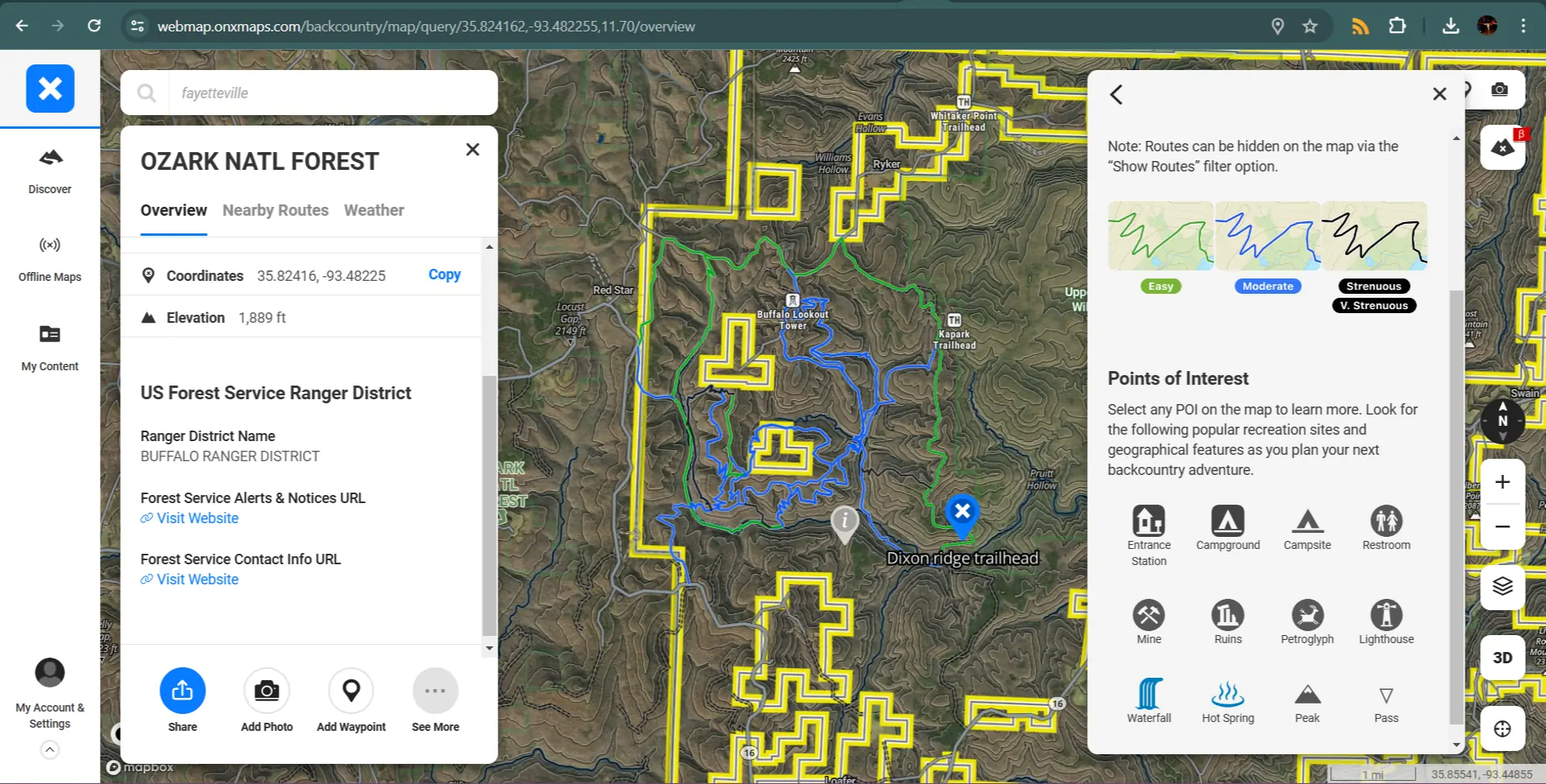Visit the Forest Service Alerts website
1546x784 pixels.
coord(197,518)
